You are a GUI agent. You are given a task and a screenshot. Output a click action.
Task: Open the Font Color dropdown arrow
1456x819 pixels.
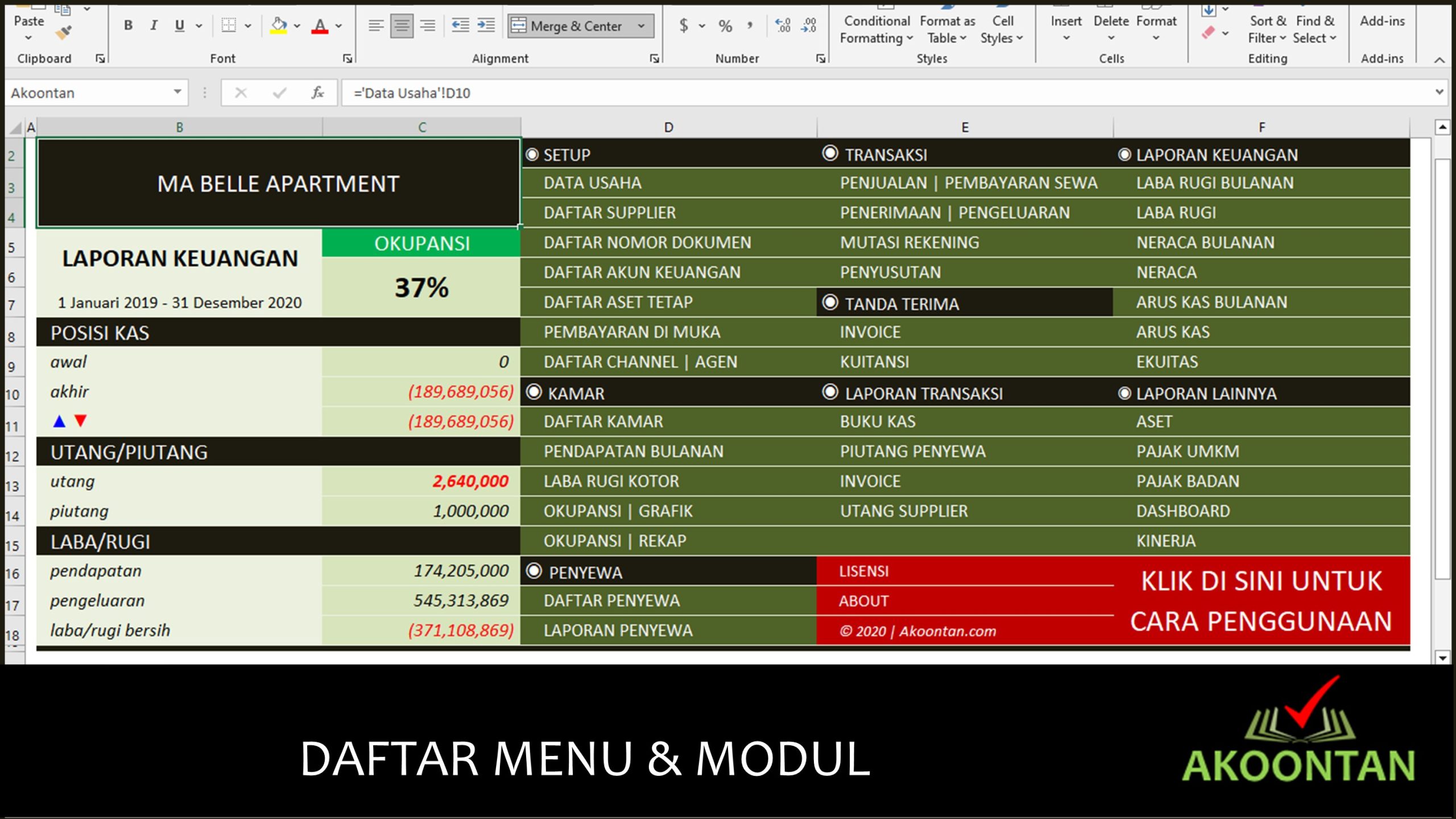pyautogui.click(x=338, y=26)
